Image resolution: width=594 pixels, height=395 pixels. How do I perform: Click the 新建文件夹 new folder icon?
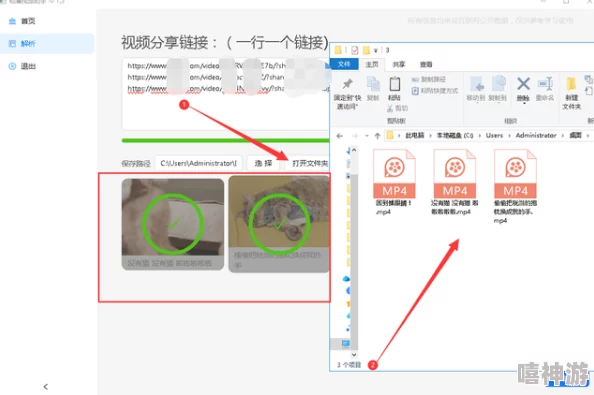[x=571, y=84]
